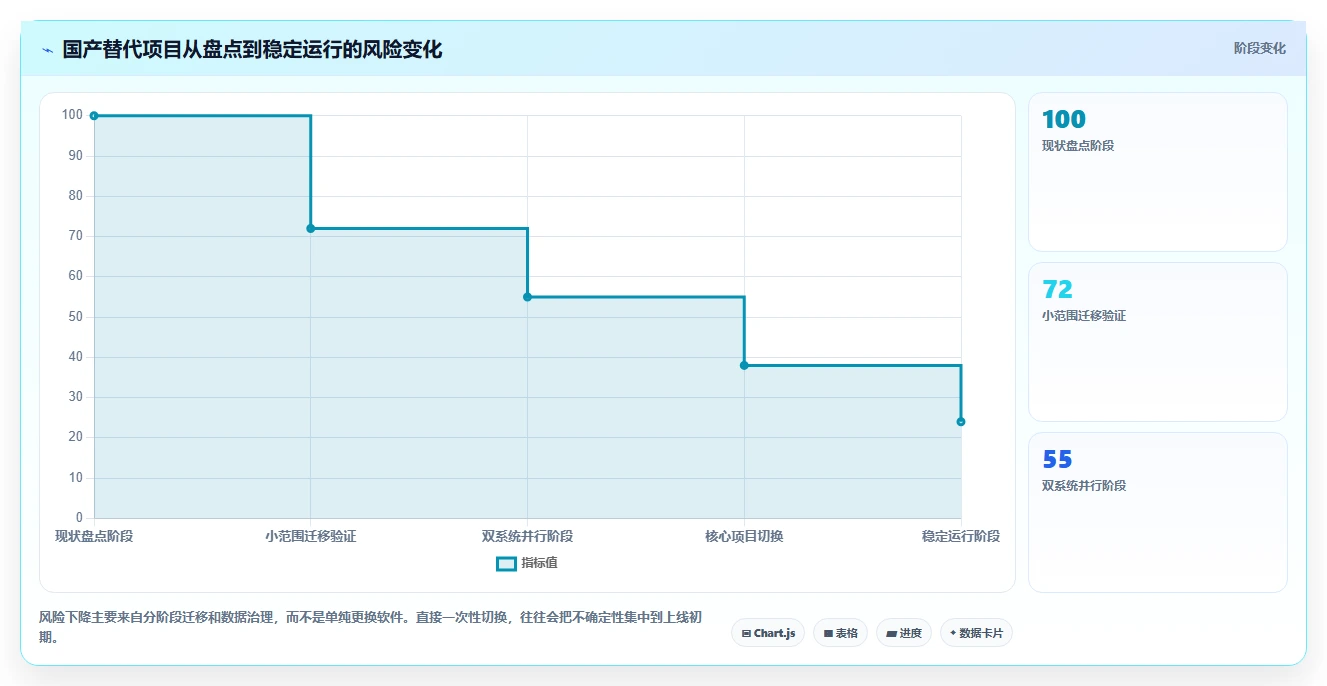Click the y-axis value 0

(80, 518)
